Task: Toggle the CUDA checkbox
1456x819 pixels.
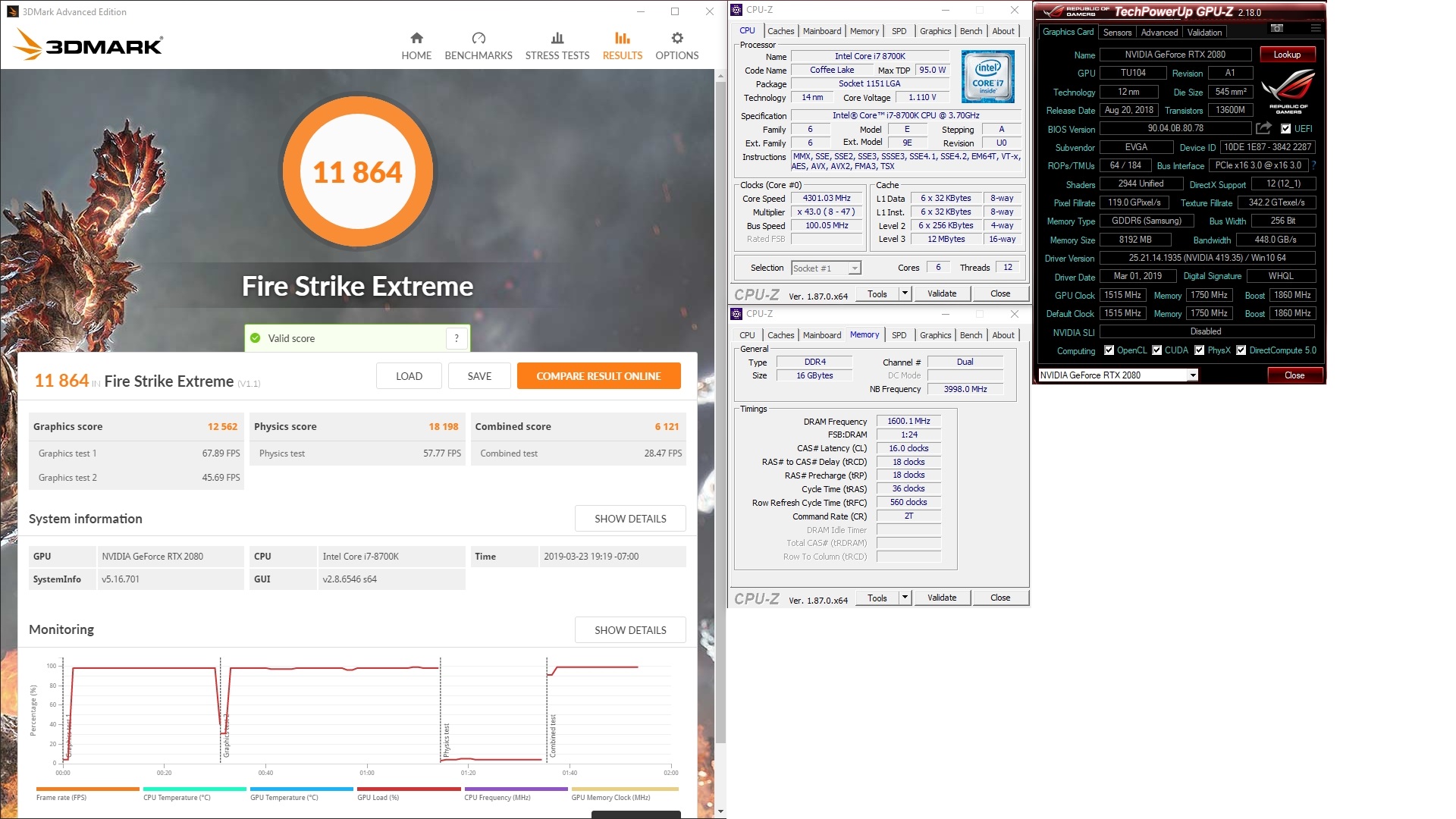Action: click(1156, 350)
